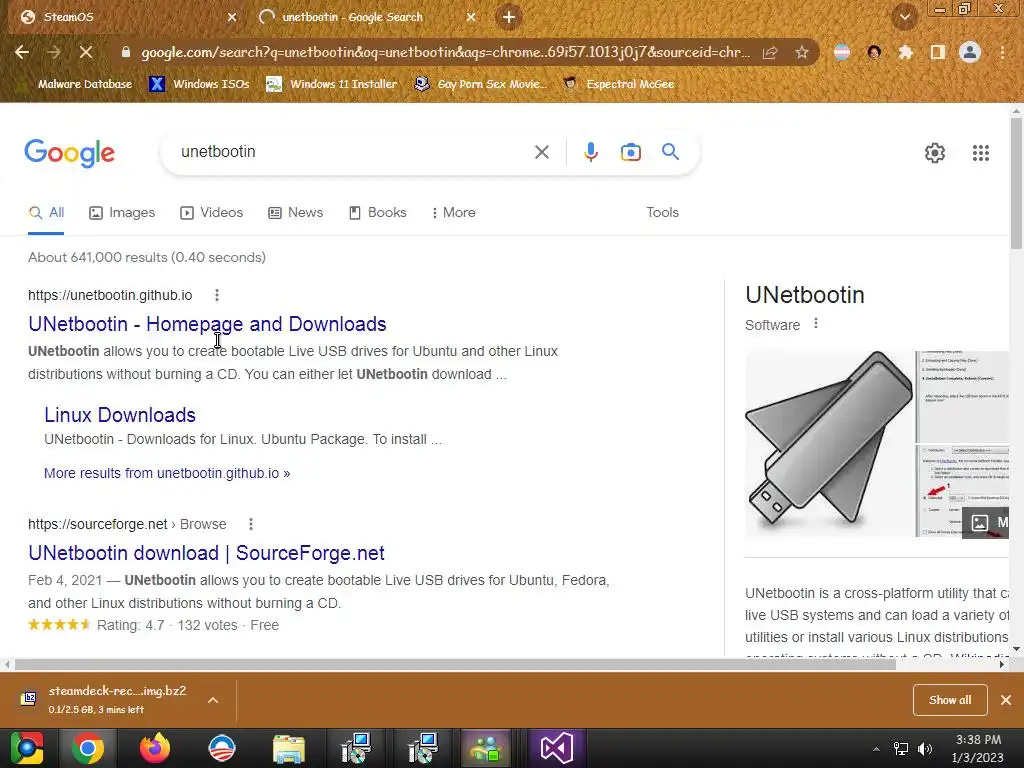Open Visual Studio from the taskbar
The height and width of the screenshot is (768, 1024).
(x=556, y=748)
